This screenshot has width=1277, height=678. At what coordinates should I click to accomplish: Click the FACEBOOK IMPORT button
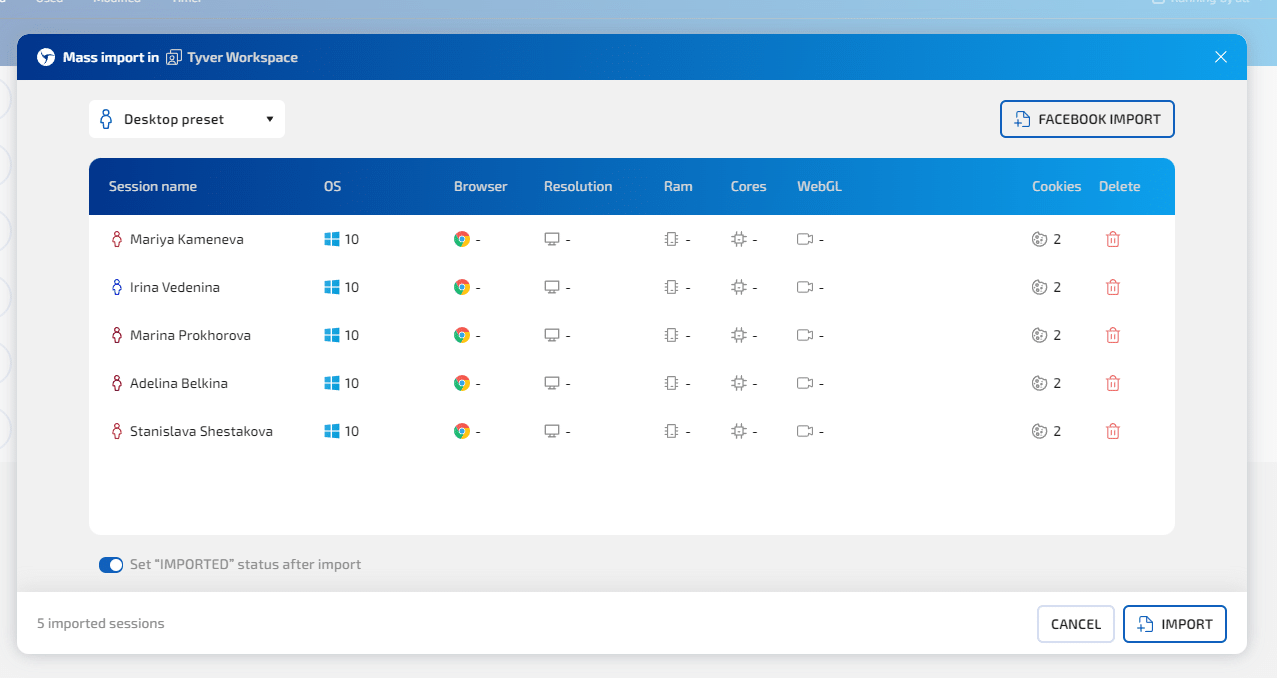[1087, 119]
